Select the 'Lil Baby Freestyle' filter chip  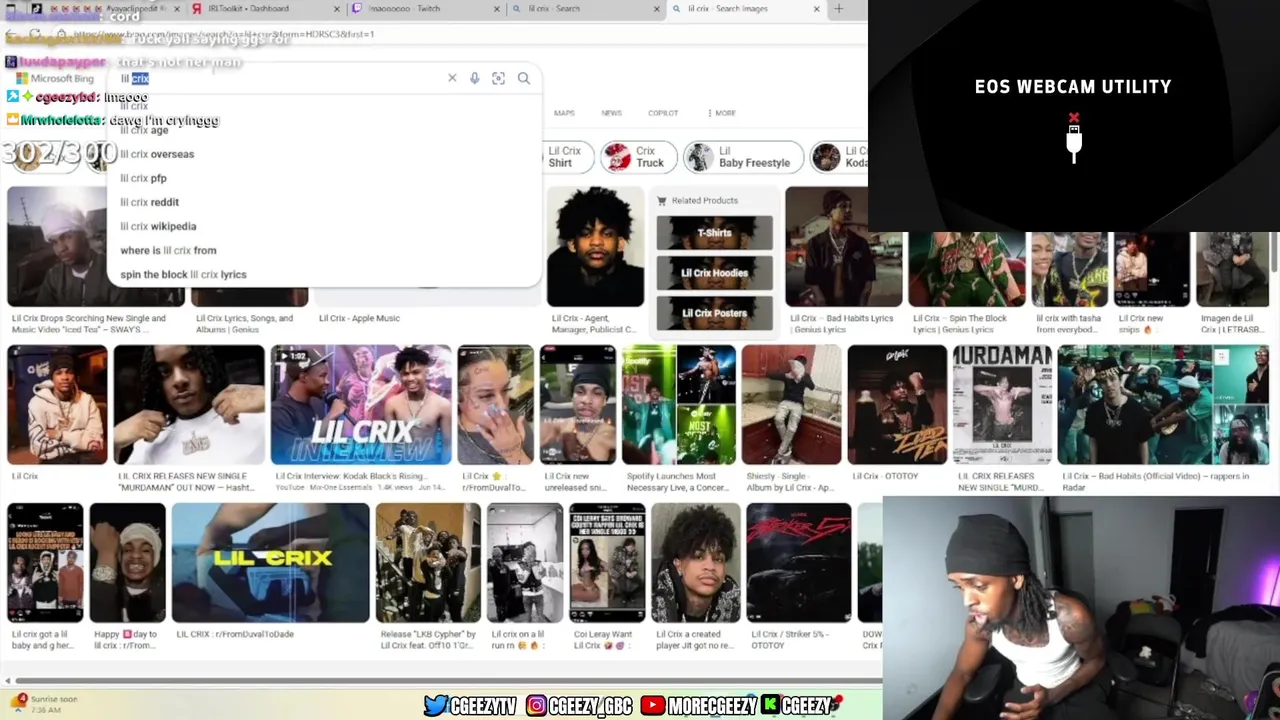[x=742, y=157]
